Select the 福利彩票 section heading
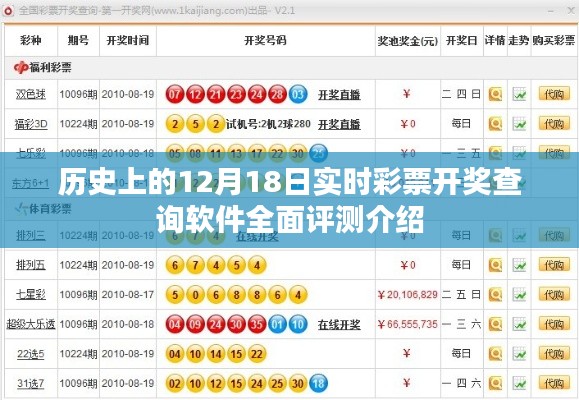 [50, 67]
